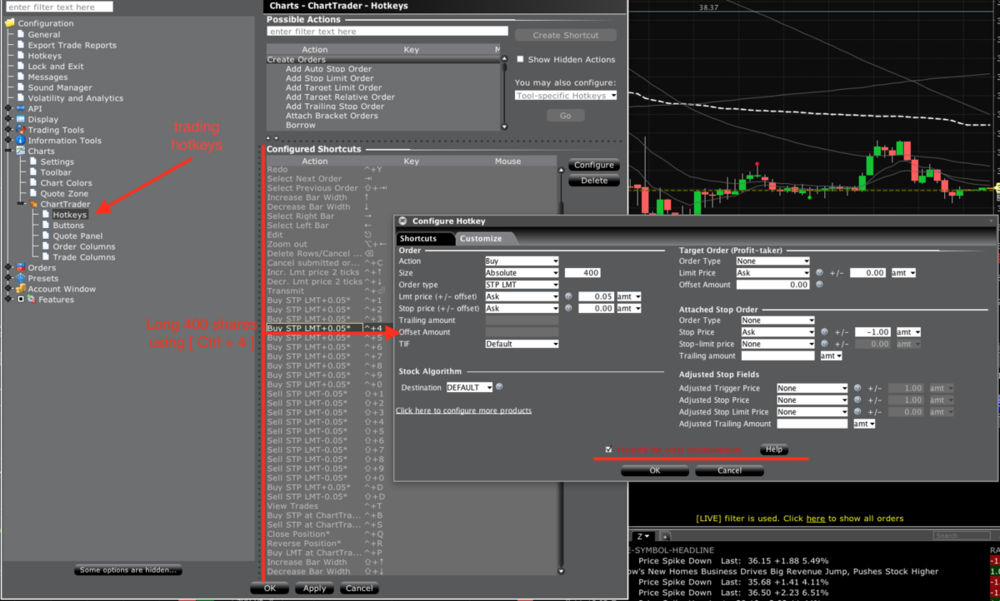
Task: Open the Orders category icon
Action: (21, 268)
